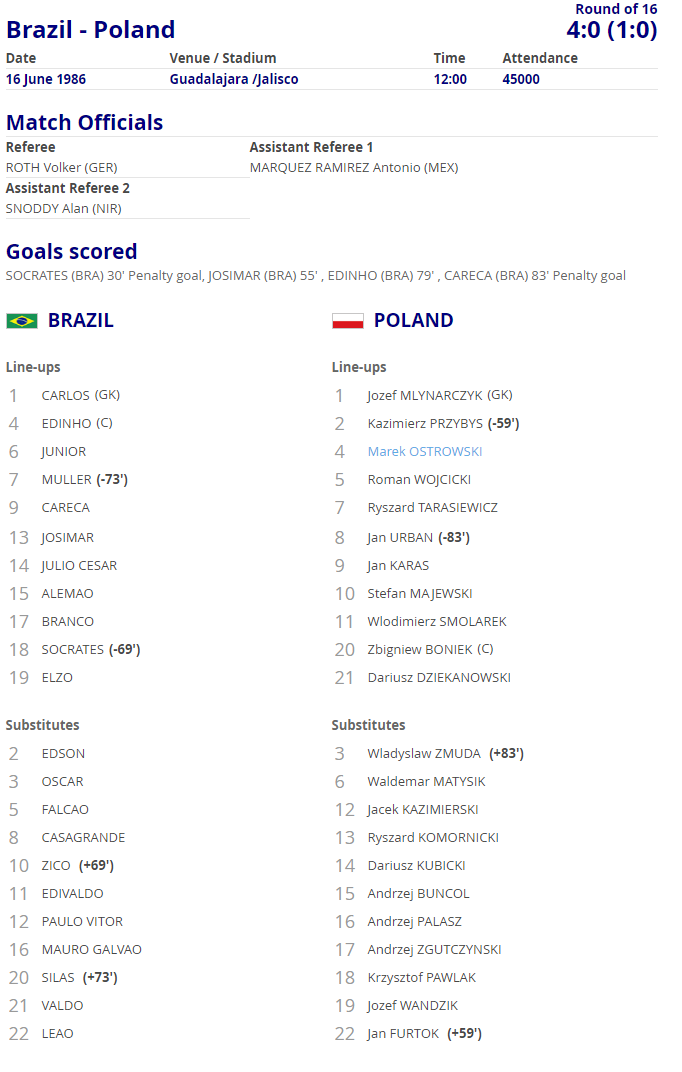Screen dimensions: 682x1072
Task: Click the Round of 16 label
Action: [x=616, y=9]
